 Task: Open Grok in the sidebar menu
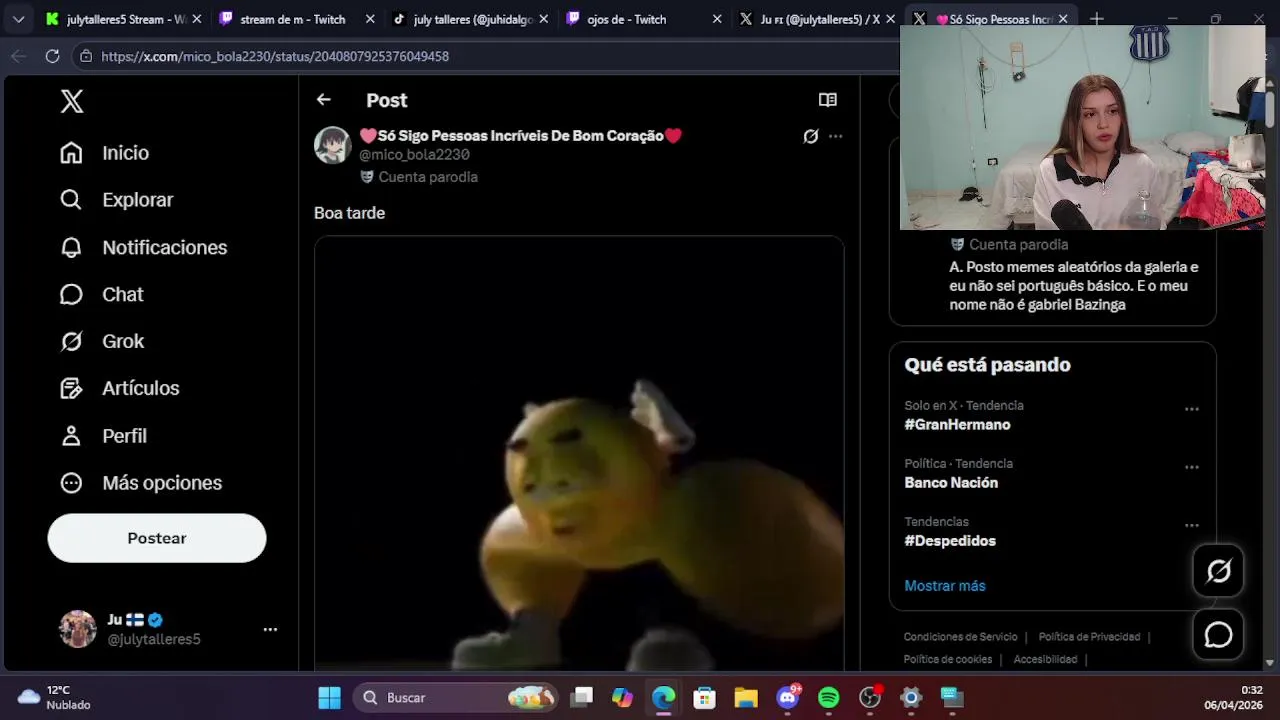pos(101,341)
